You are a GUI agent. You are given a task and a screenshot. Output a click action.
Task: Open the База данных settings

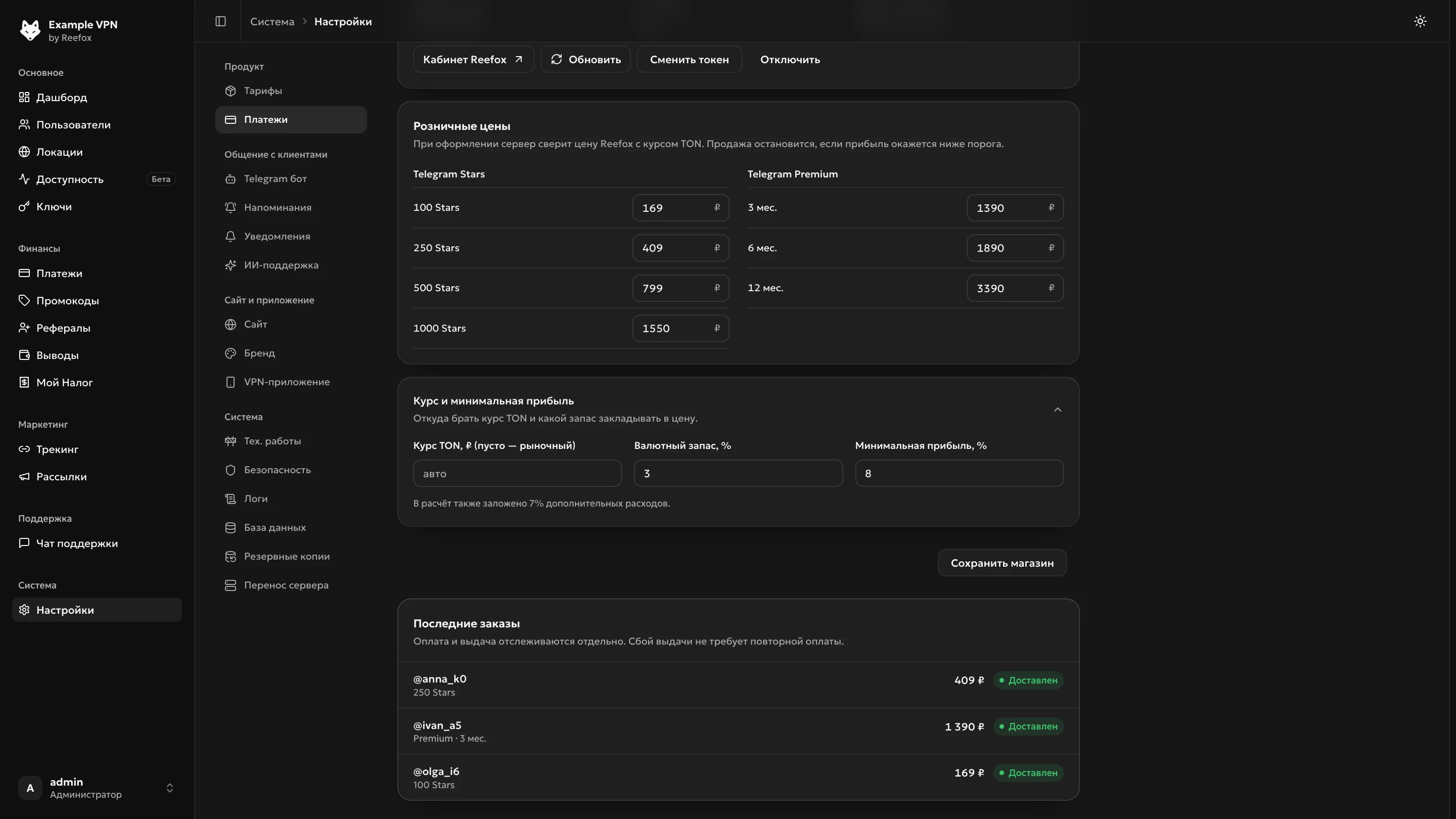(x=291, y=528)
